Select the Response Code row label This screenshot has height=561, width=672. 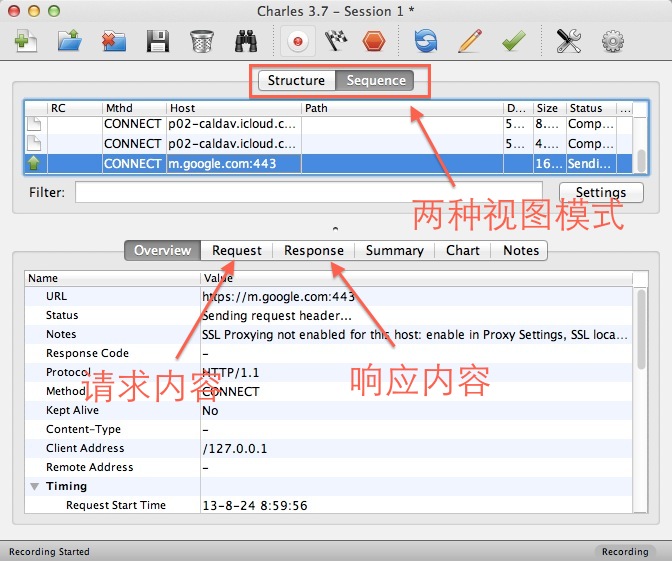tap(87, 353)
